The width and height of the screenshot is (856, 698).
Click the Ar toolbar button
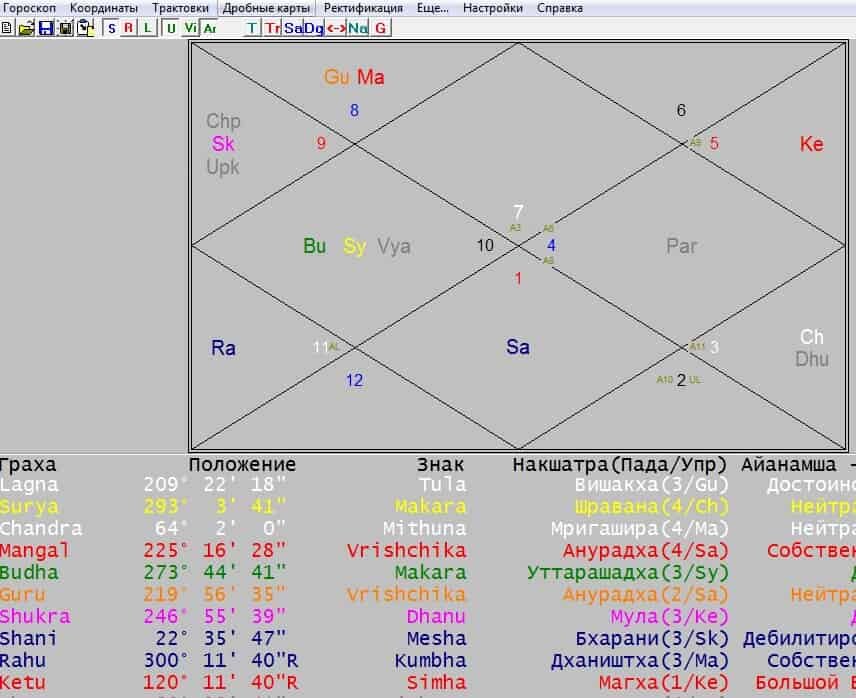210,28
